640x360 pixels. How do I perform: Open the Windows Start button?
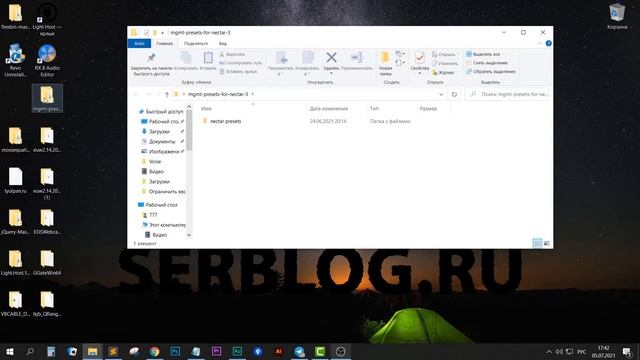click(x=10, y=351)
